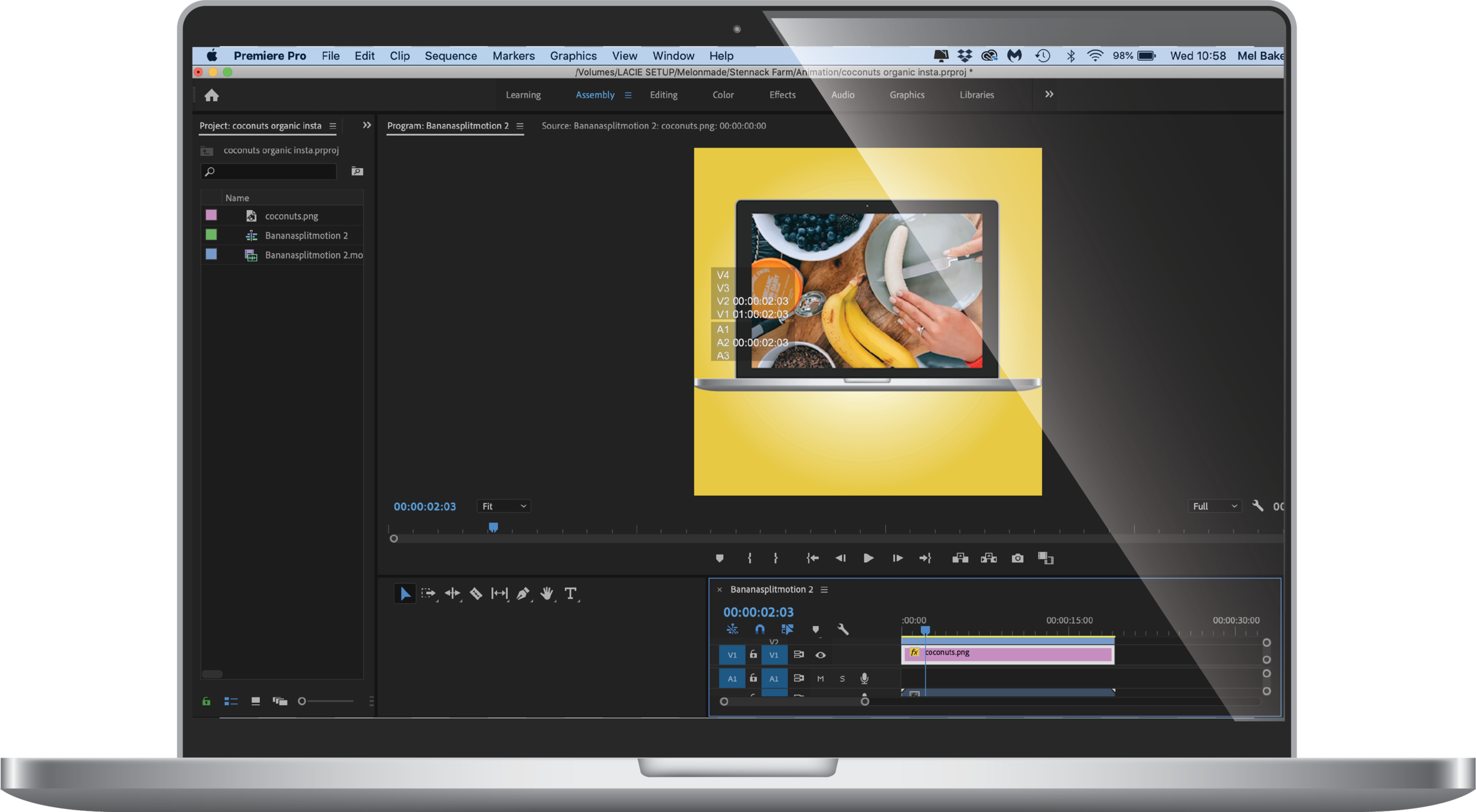Select the Ripple Edit tool
Image resolution: width=1476 pixels, height=812 pixels.
(453, 594)
